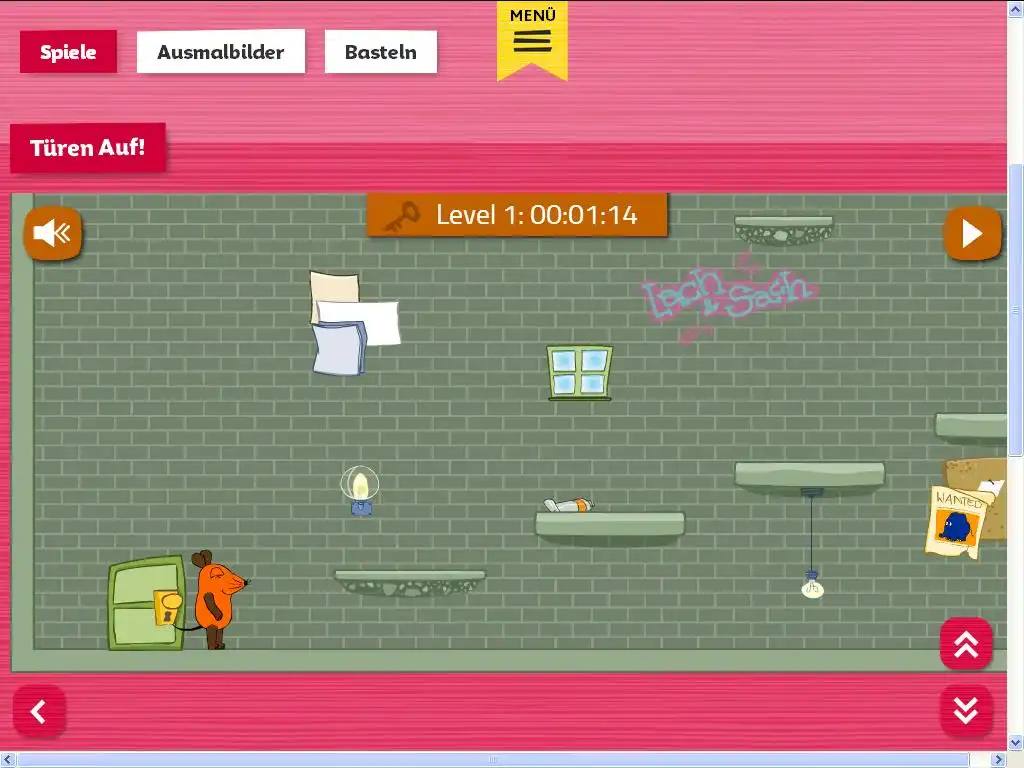The width and height of the screenshot is (1024, 768).
Task: Switch to the Basteln tab
Action: click(381, 52)
